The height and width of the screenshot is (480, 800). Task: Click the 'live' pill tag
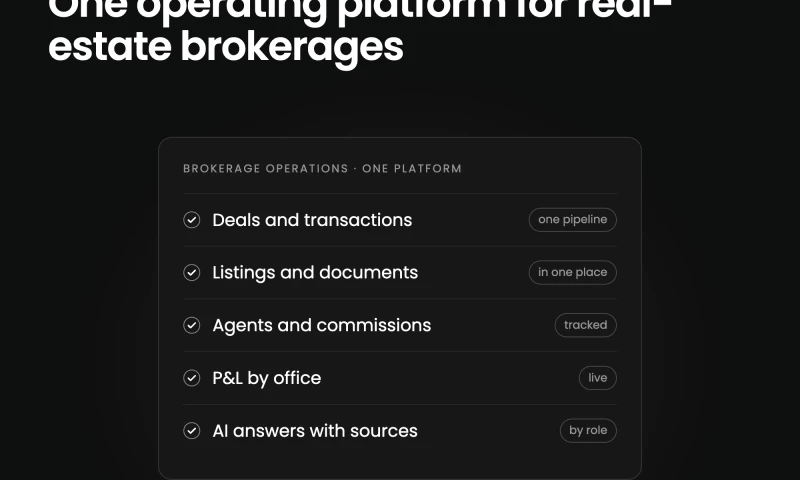click(x=597, y=378)
